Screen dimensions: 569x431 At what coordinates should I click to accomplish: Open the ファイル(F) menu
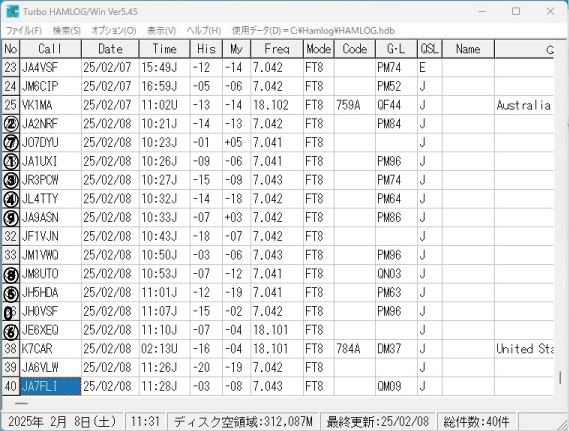click(24, 31)
